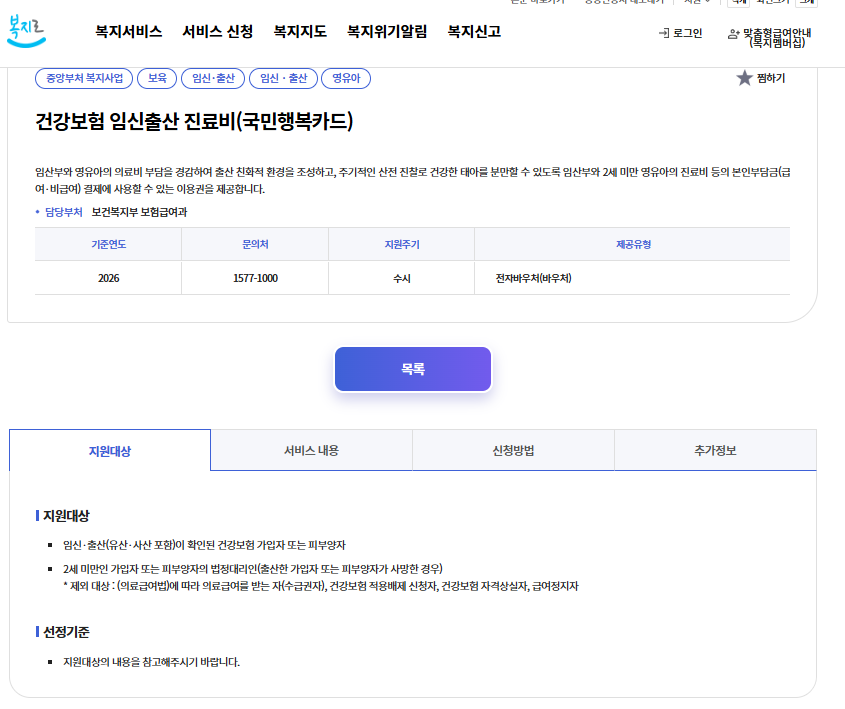Open the 복지위기알림 menu

tap(387, 32)
